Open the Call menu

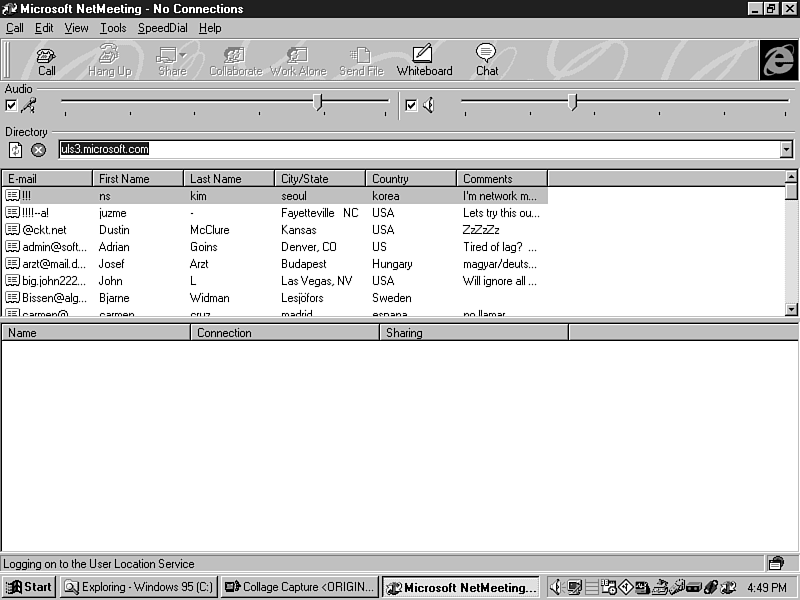(x=15, y=28)
